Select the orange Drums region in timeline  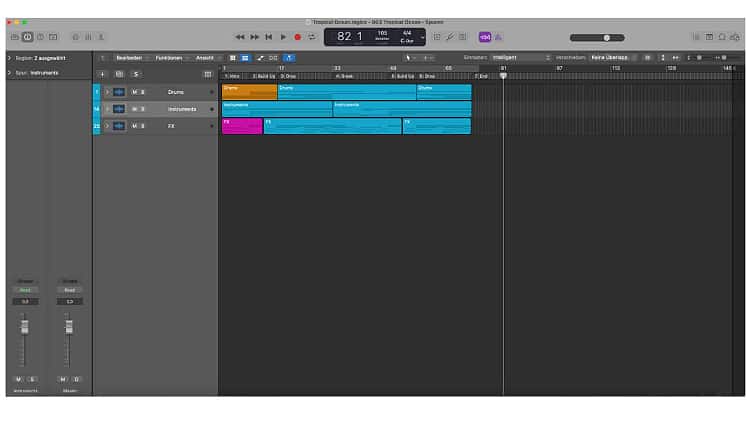tap(249, 92)
